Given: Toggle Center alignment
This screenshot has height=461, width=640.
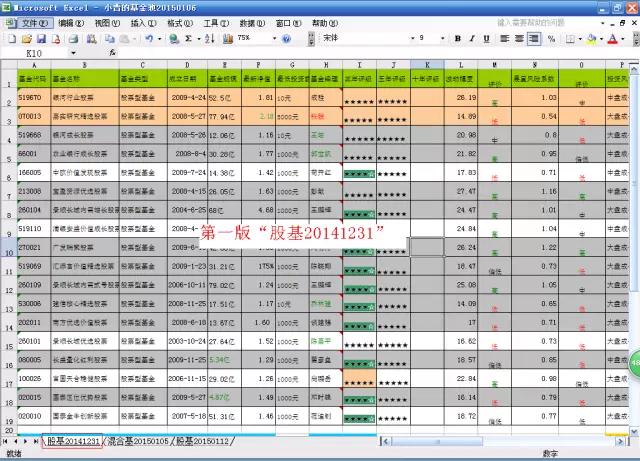Looking at the screenshot, I should (x=519, y=39).
